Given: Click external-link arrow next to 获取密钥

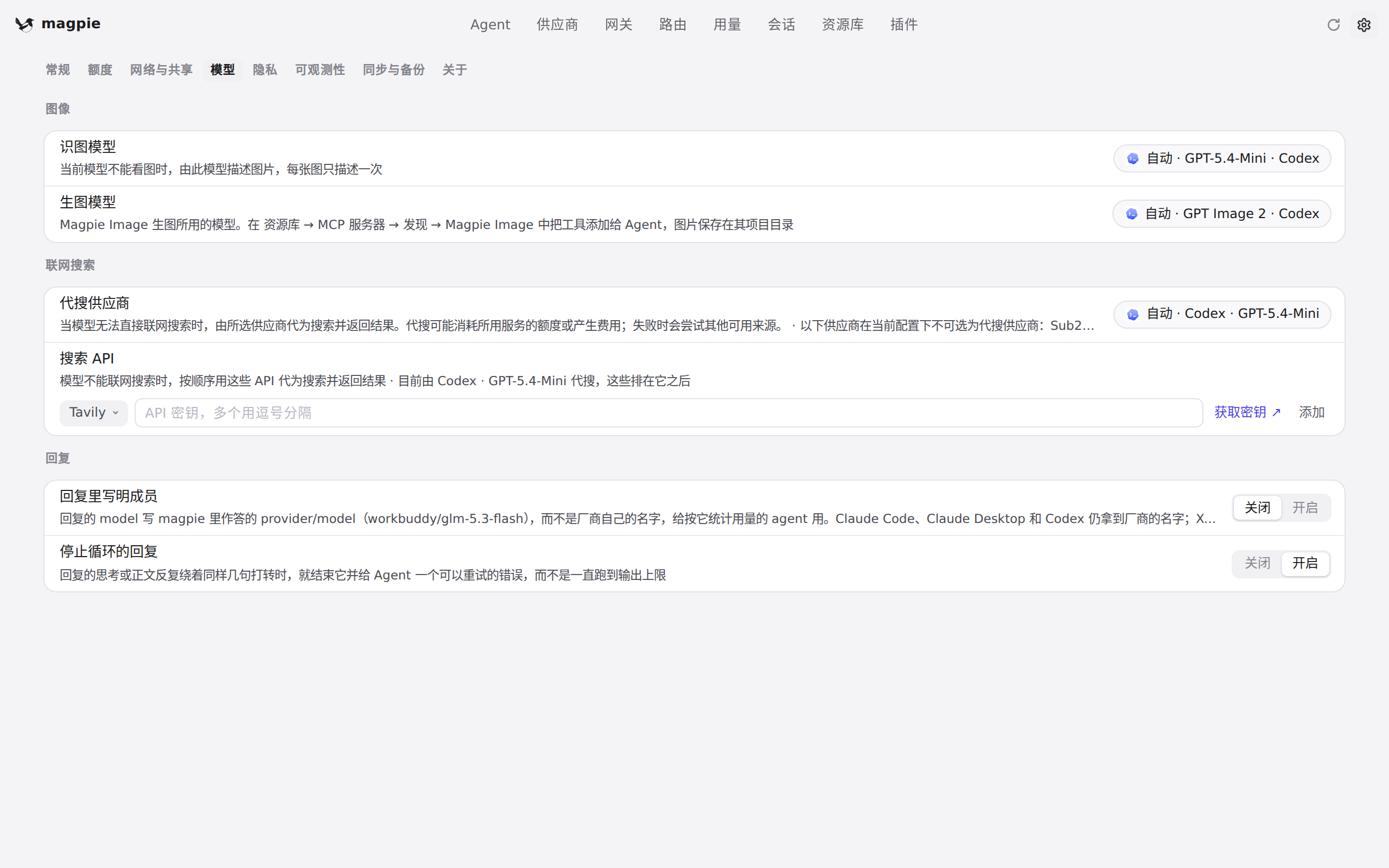Looking at the screenshot, I should coord(1277,413).
